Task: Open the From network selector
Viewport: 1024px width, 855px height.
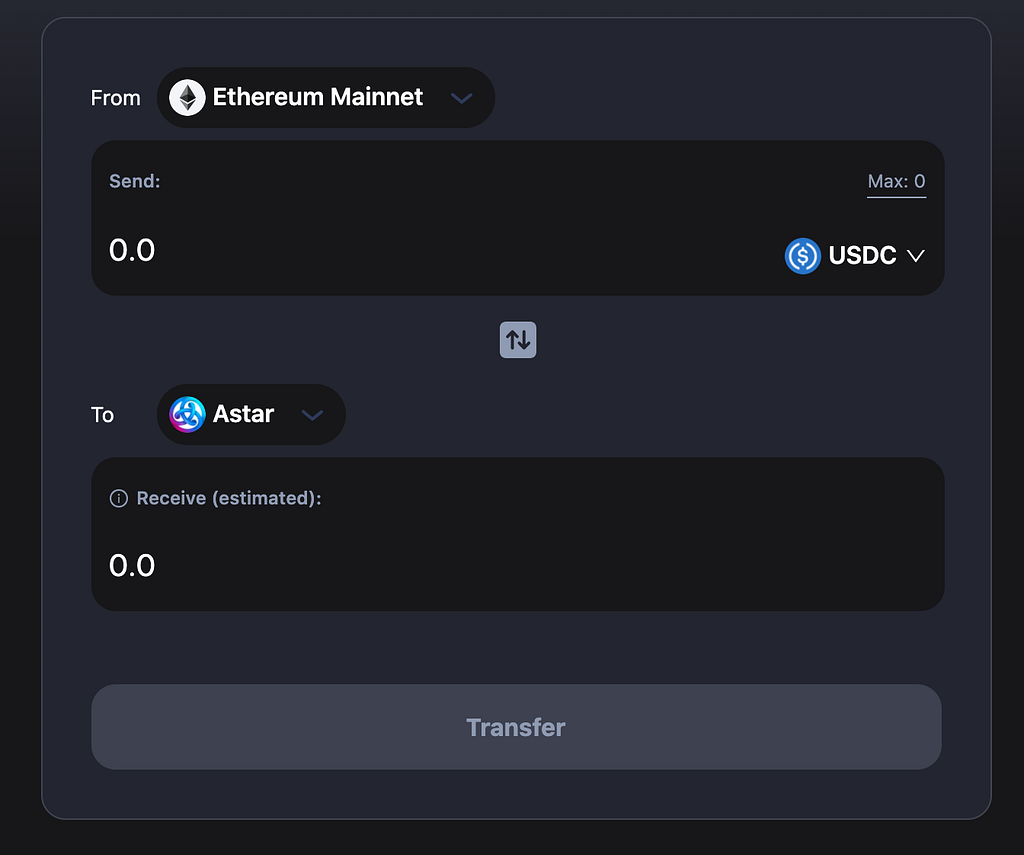Action: (x=326, y=97)
